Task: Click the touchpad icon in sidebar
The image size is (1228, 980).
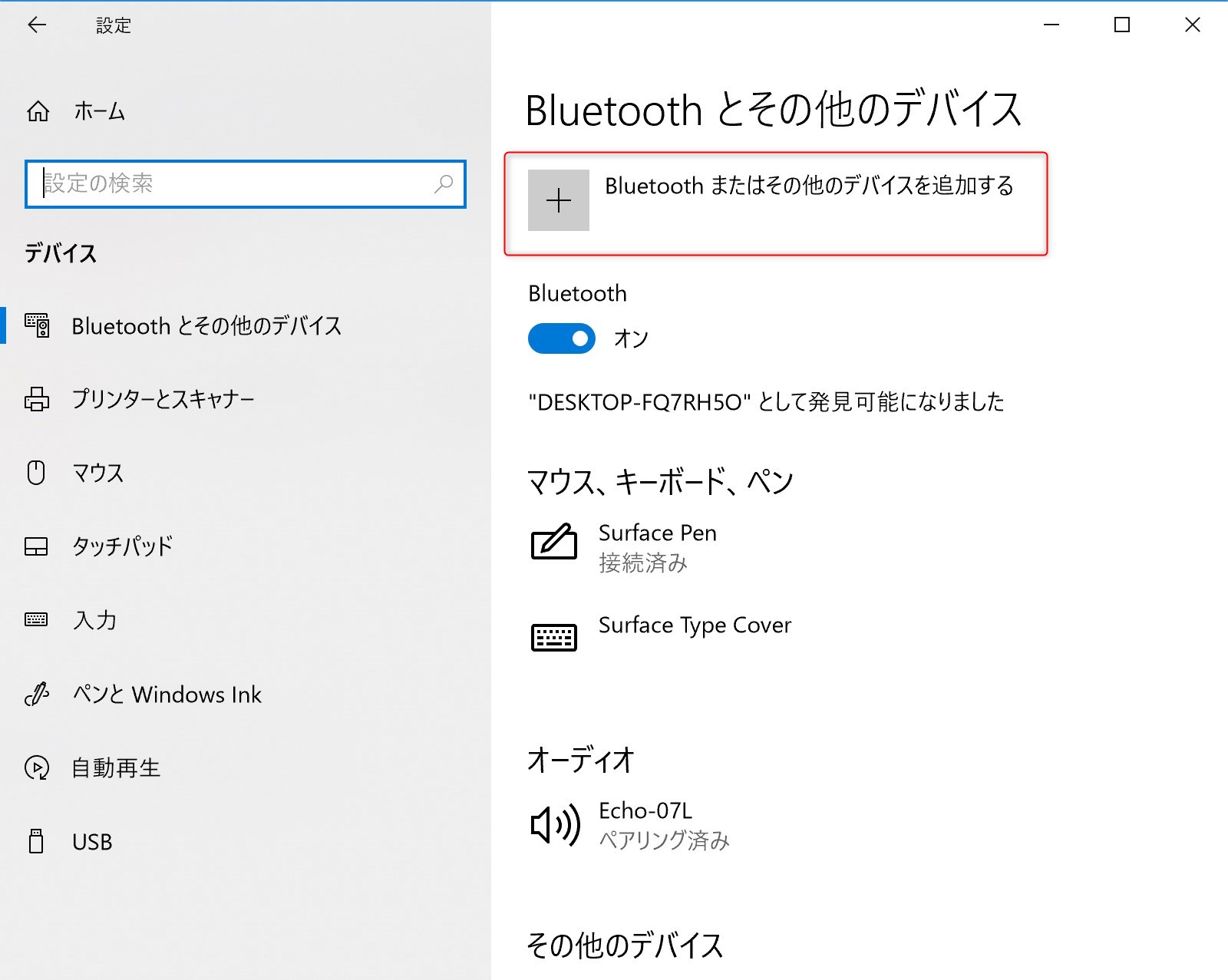Action: (x=36, y=546)
